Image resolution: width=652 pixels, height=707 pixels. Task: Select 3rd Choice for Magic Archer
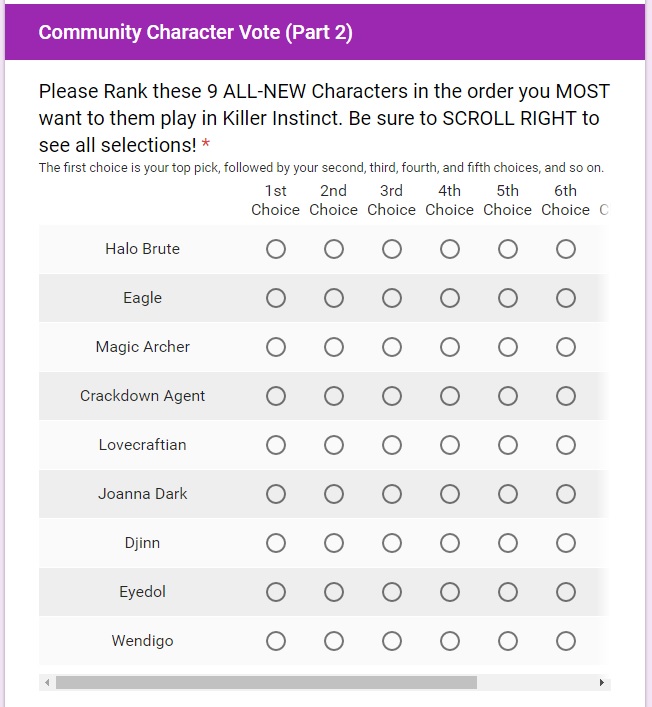point(392,347)
